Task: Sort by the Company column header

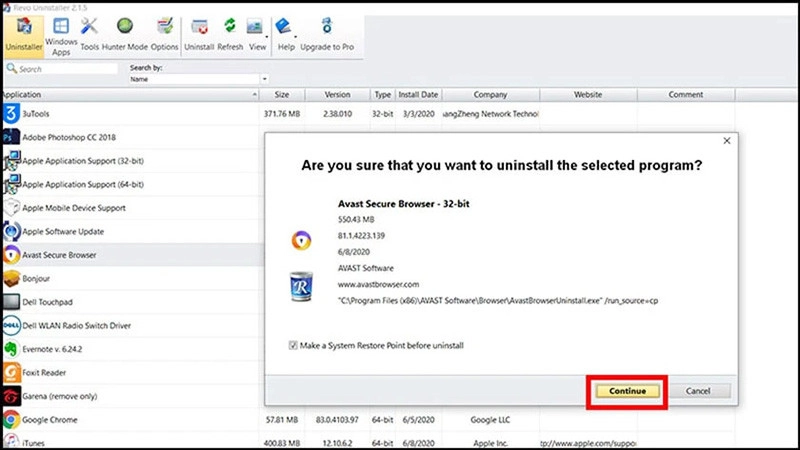Action: 490,94
